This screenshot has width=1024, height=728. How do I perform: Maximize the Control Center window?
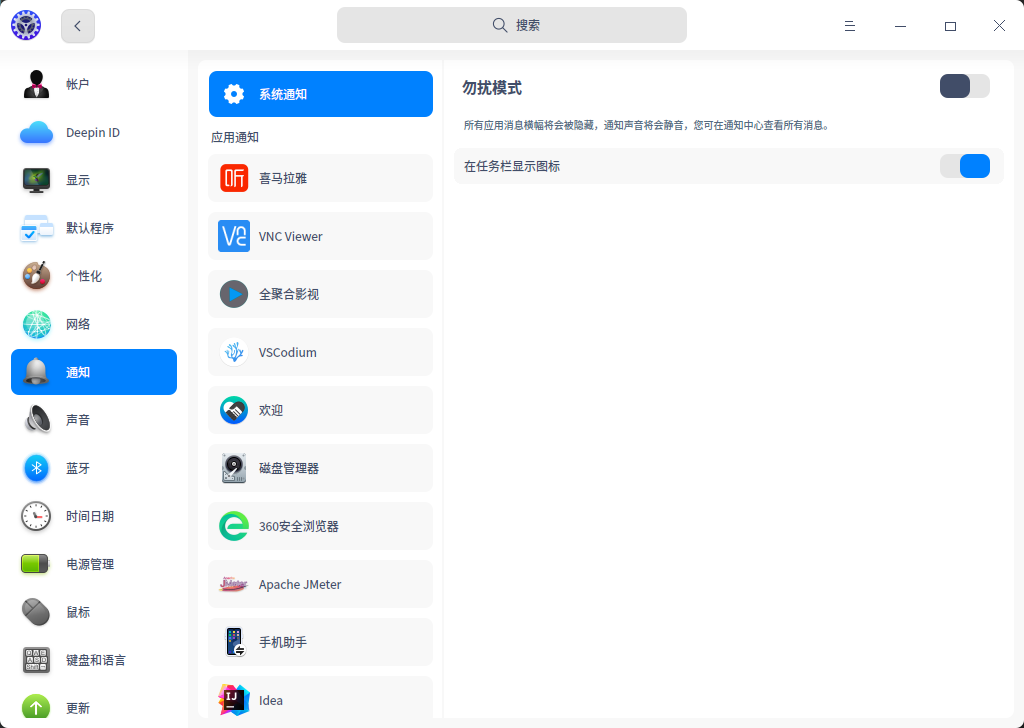(x=950, y=26)
